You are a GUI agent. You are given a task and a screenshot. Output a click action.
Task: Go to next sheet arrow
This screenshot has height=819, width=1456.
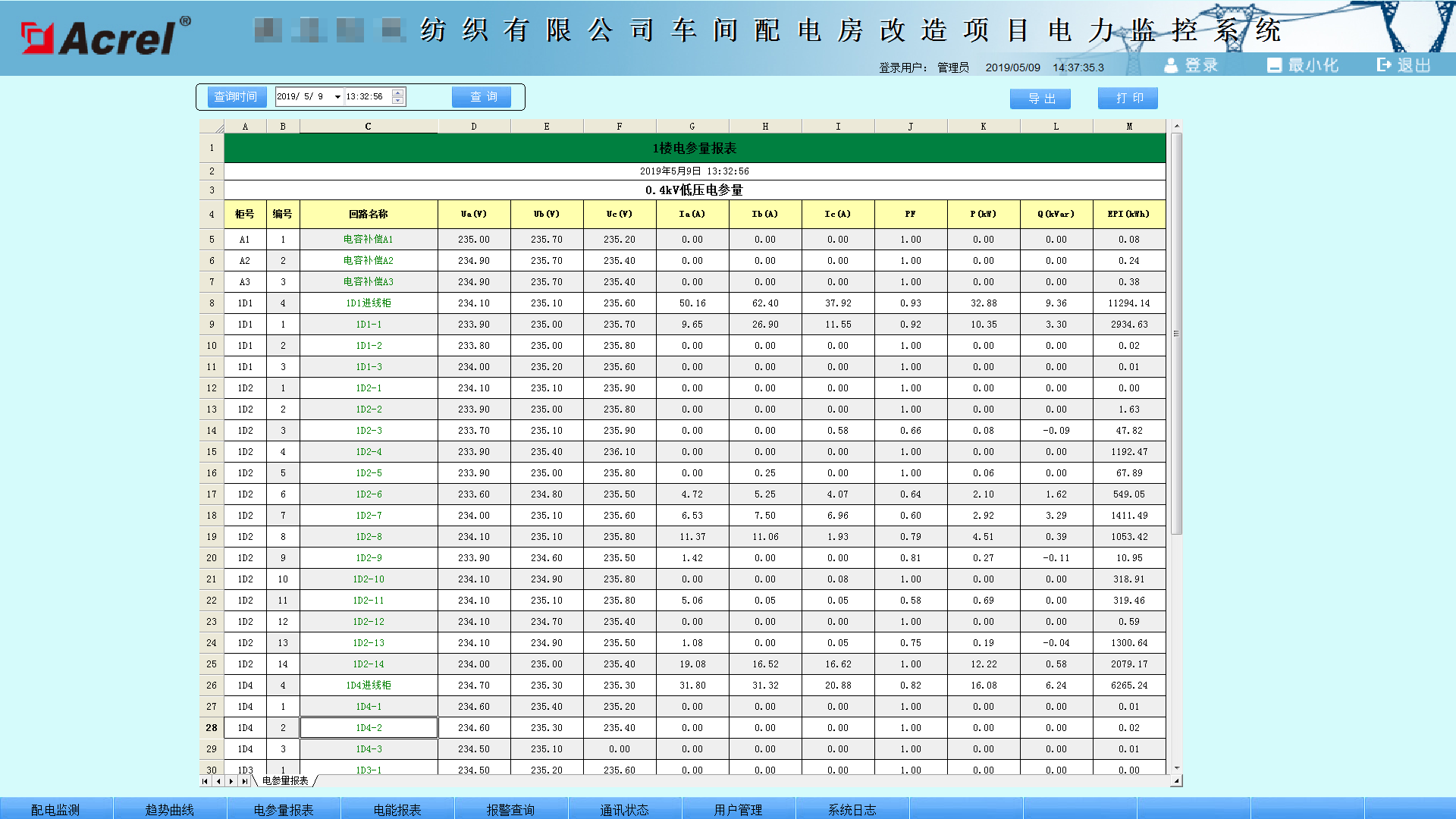click(231, 781)
